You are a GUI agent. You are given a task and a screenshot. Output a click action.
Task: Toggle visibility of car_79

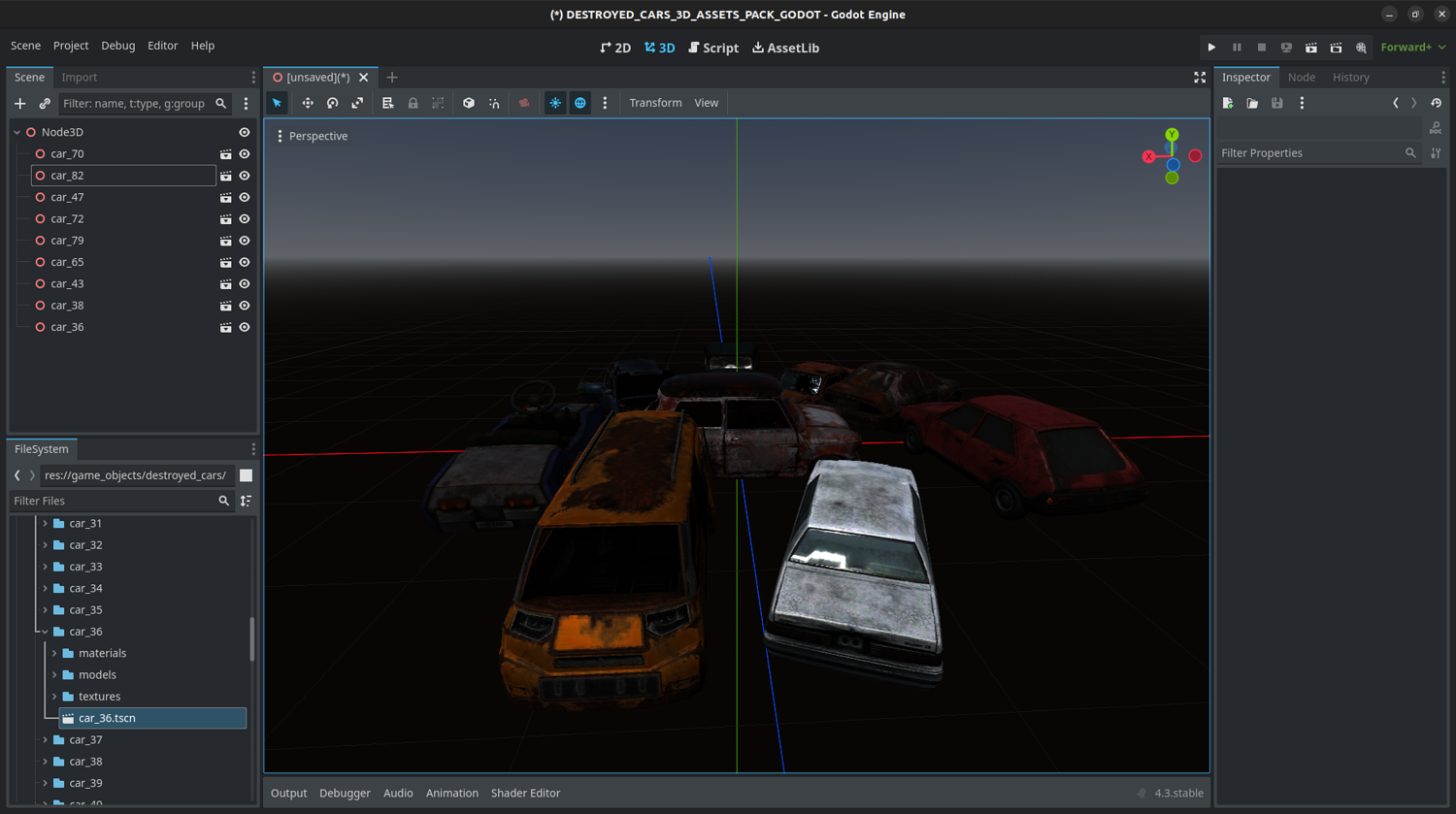pyautogui.click(x=245, y=241)
